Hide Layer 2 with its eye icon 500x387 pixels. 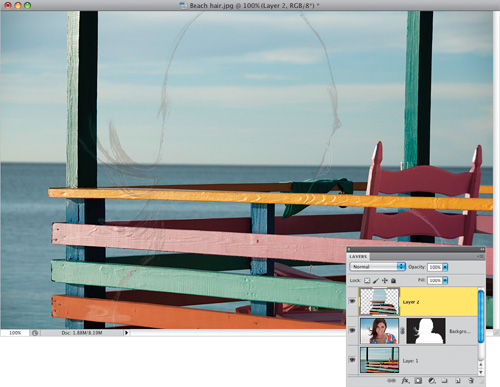point(352,301)
